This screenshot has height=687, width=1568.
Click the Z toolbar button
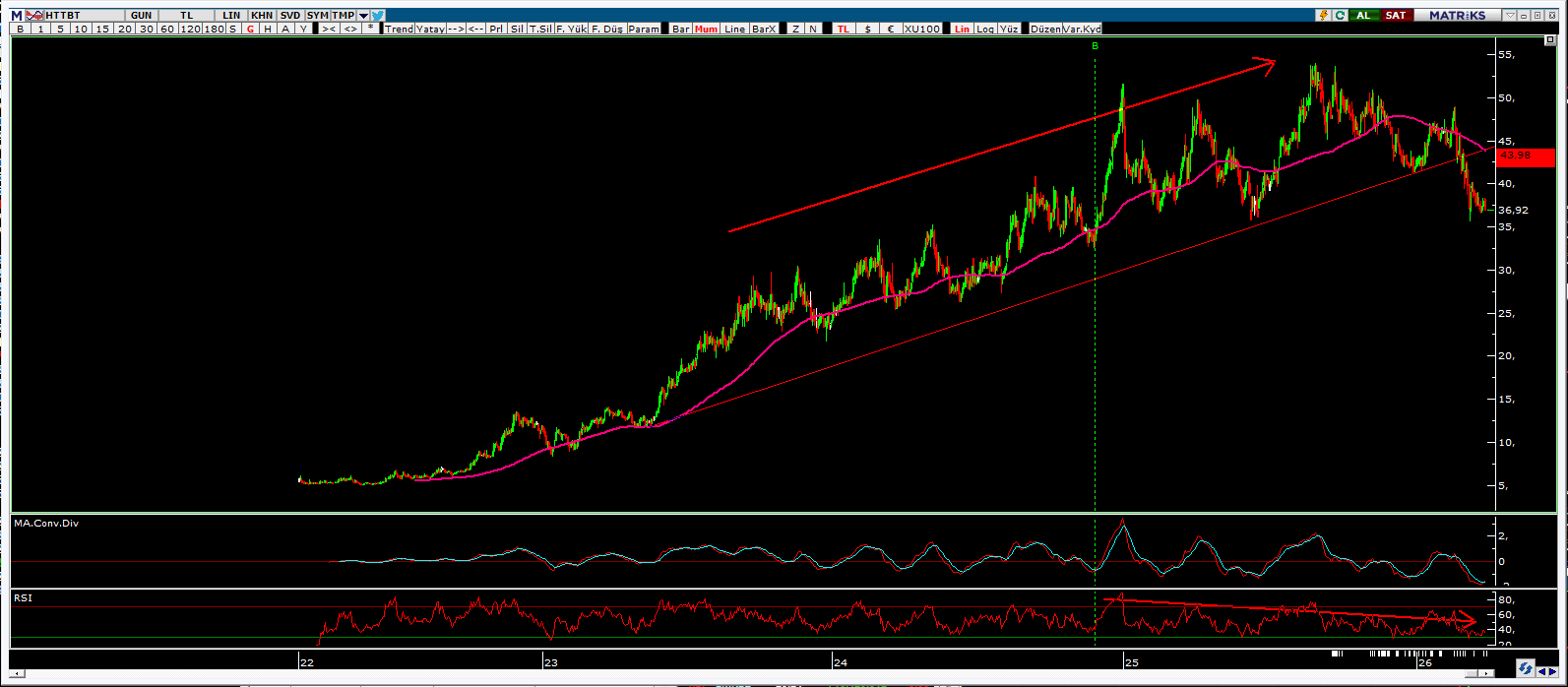pos(795,29)
